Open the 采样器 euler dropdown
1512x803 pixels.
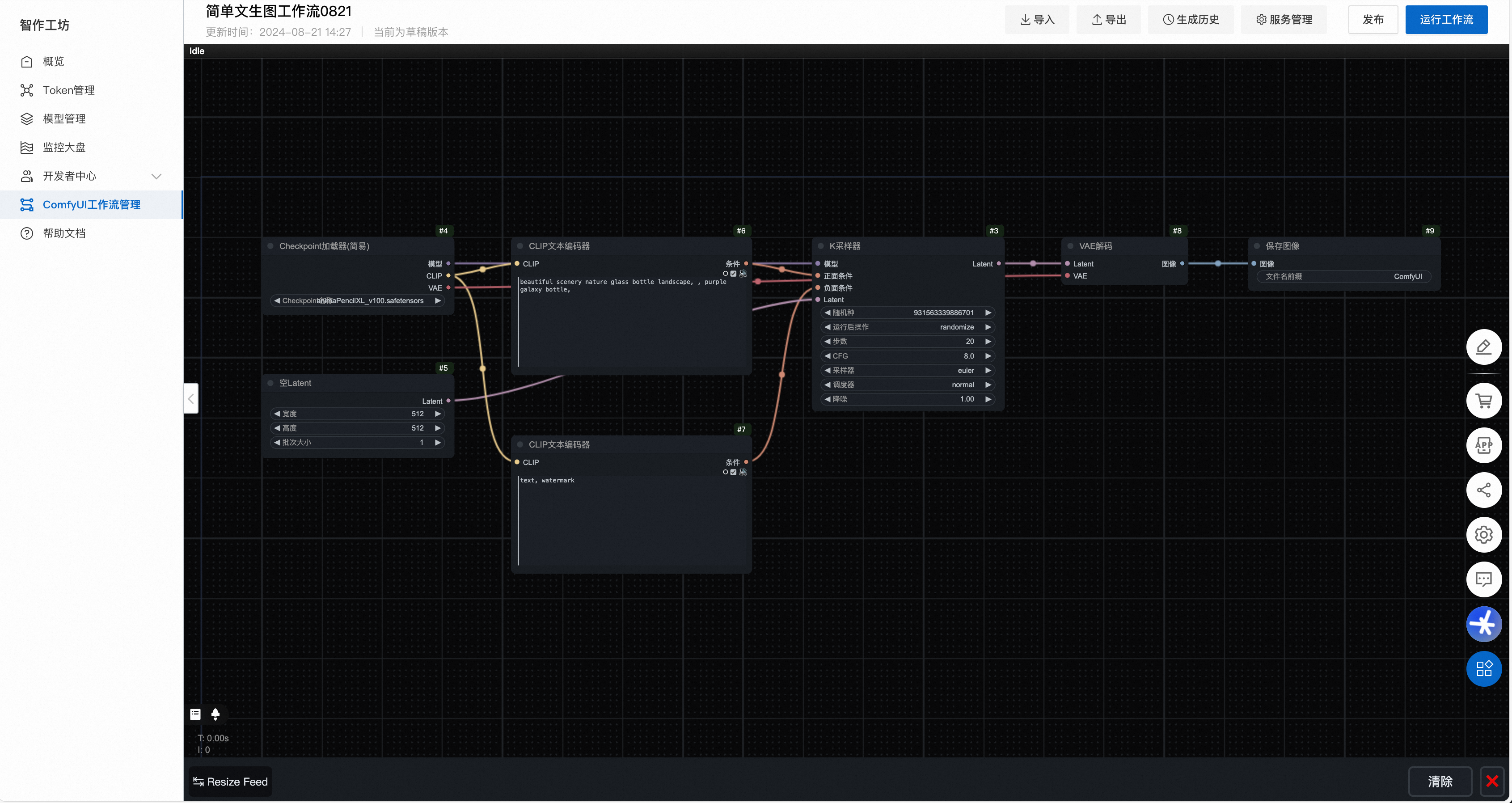point(908,370)
